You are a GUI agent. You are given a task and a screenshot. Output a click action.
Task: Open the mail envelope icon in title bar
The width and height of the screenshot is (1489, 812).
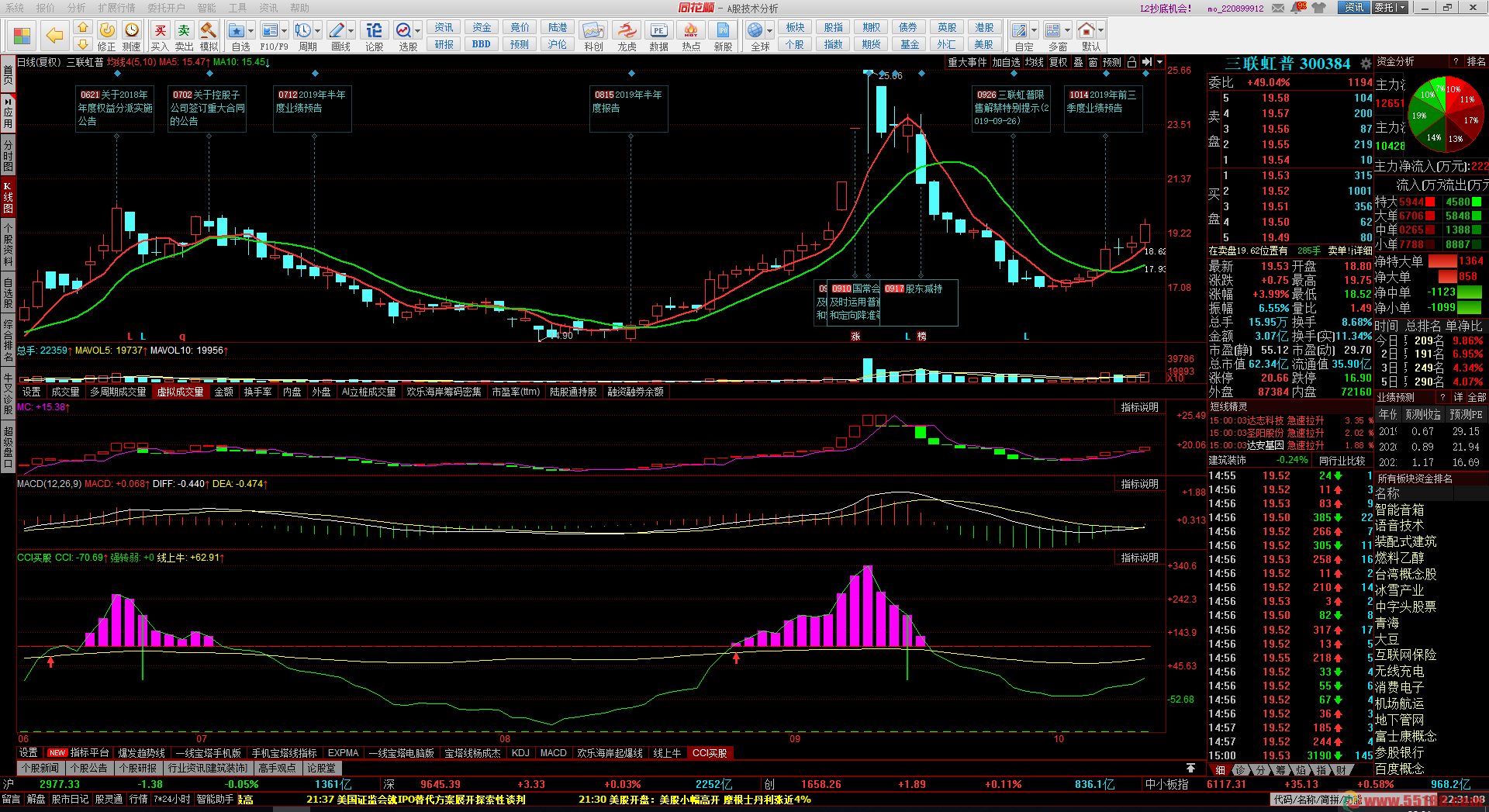point(1278,8)
